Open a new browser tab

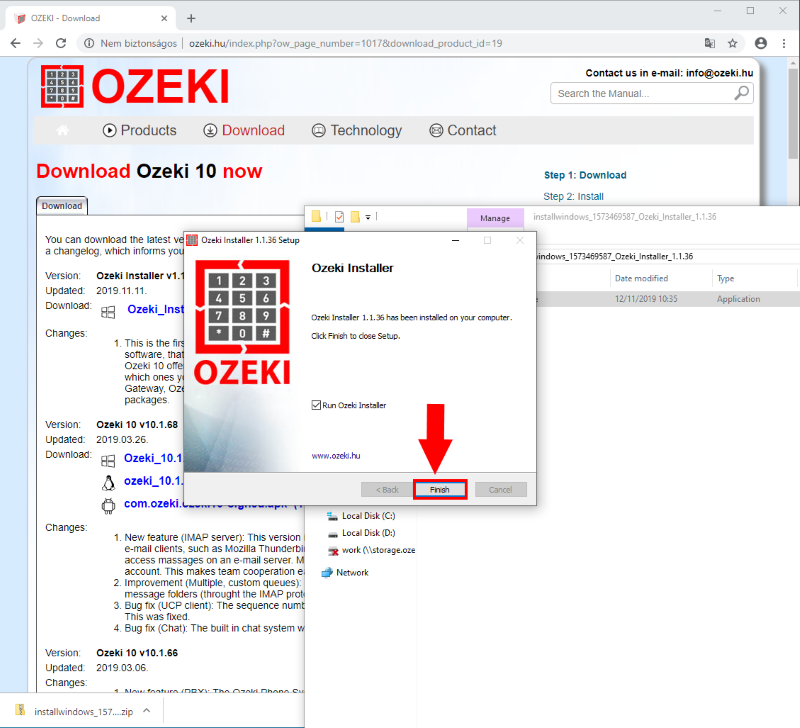click(191, 18)
